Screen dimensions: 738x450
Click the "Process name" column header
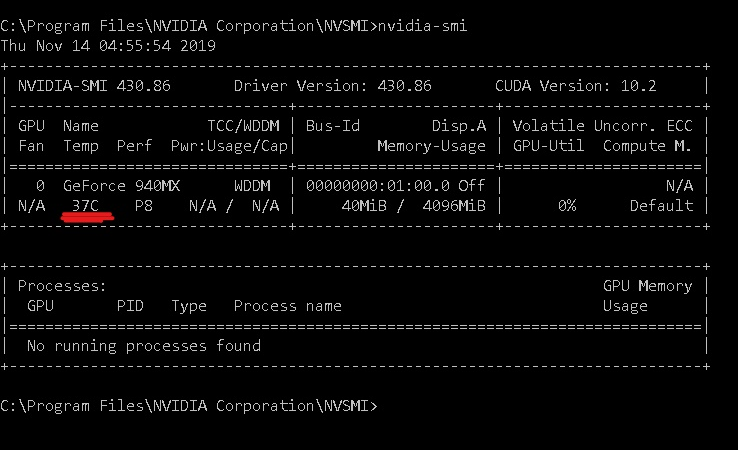(287, 306)
